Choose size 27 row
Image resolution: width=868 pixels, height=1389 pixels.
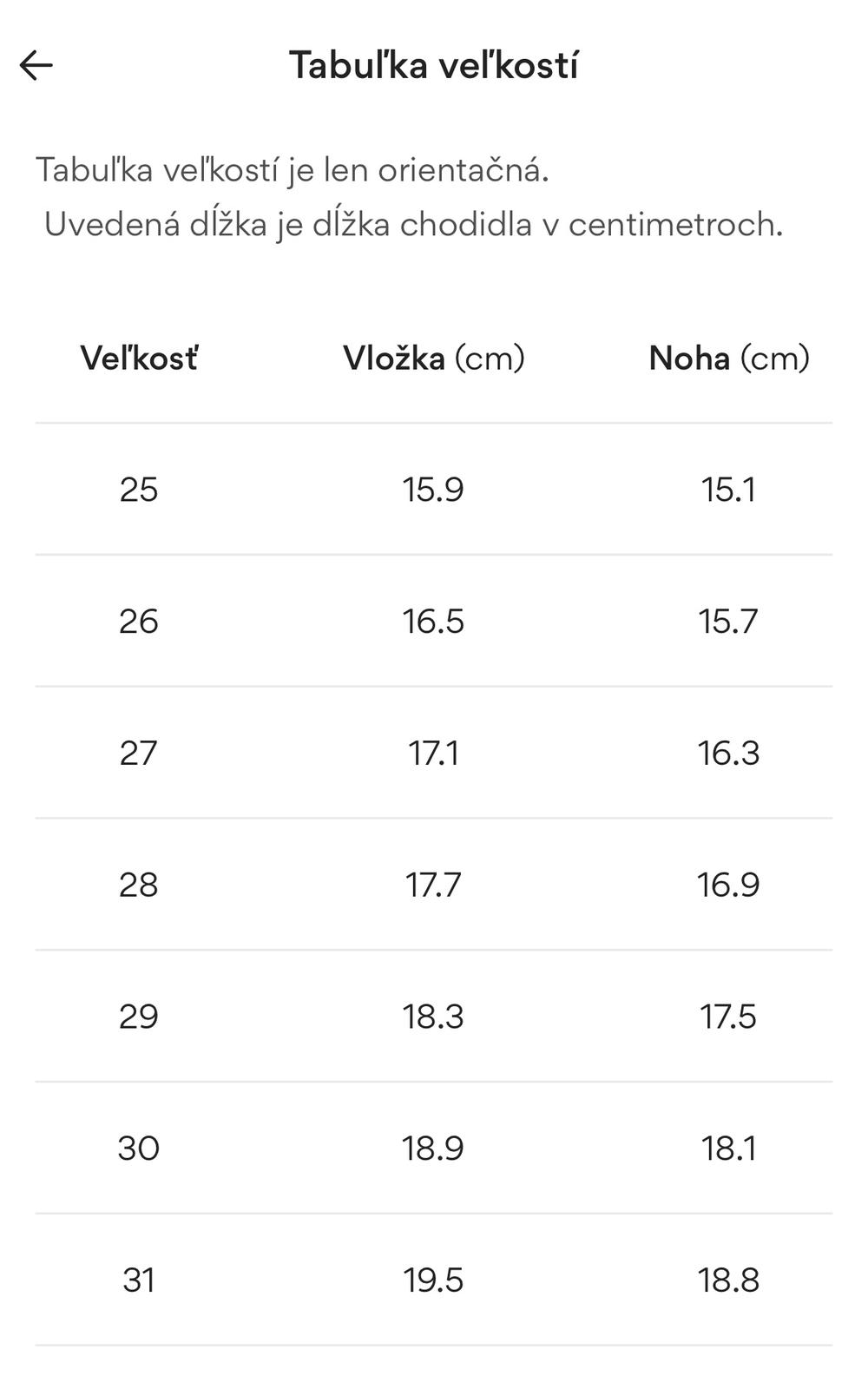click(x=139, y=753)
